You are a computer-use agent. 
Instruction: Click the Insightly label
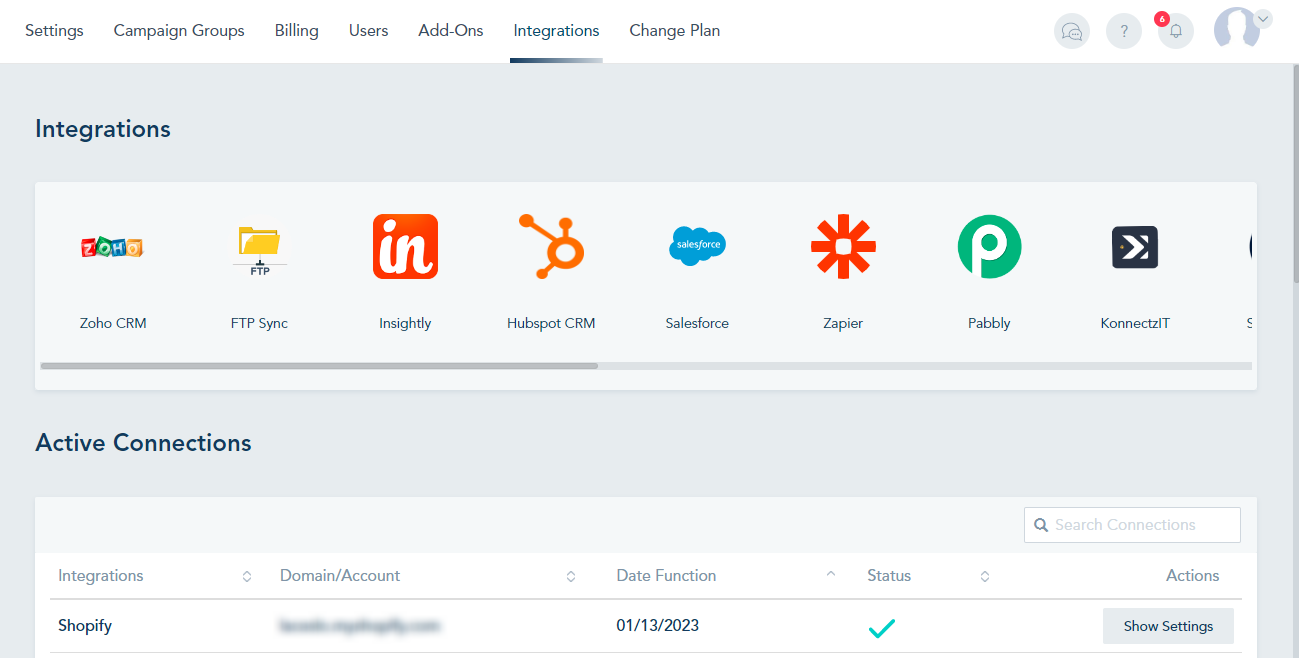click(x=405, y=323)
